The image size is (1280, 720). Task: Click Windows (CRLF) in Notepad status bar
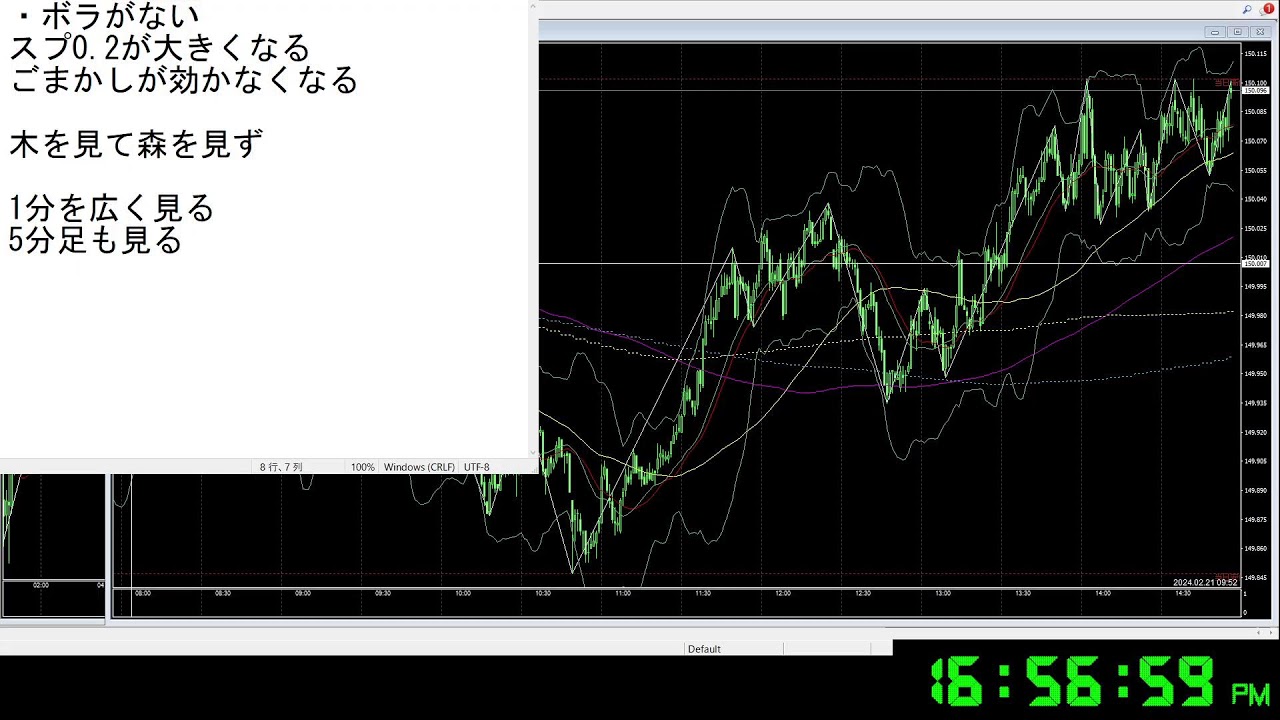tap(419, 467)
